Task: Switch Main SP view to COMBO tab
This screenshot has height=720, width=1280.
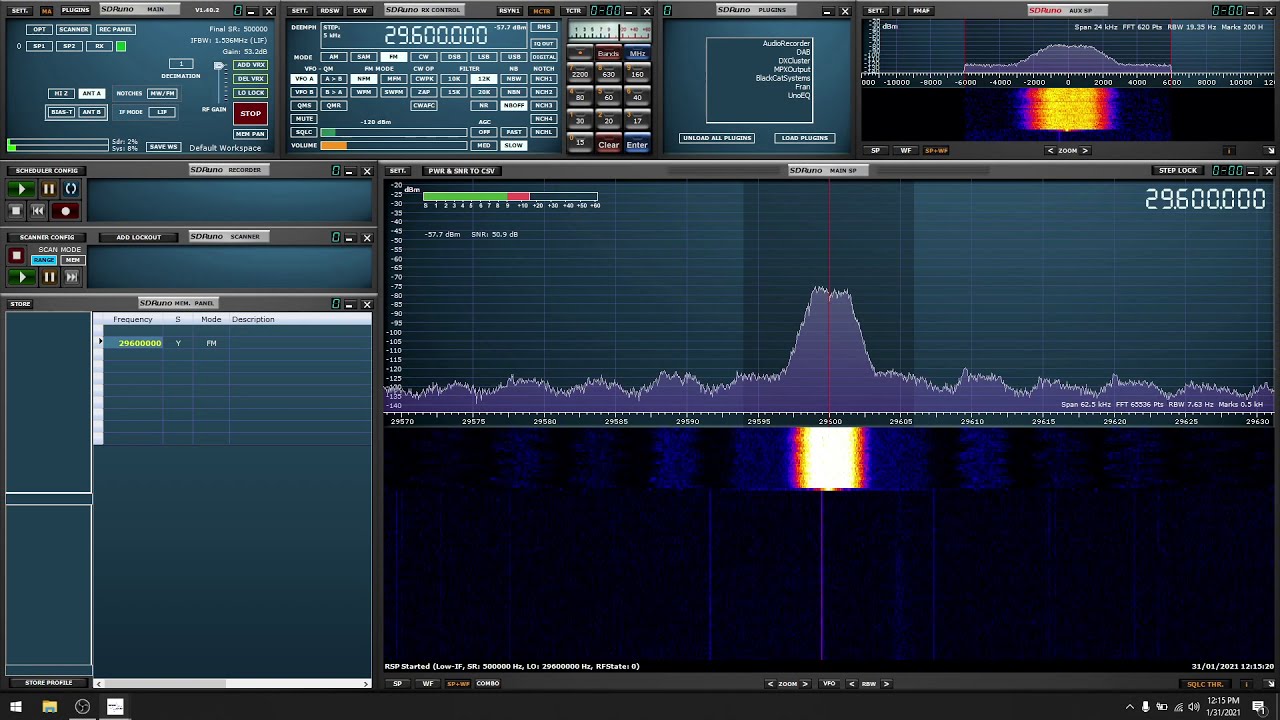Action: tap(488, 684)
